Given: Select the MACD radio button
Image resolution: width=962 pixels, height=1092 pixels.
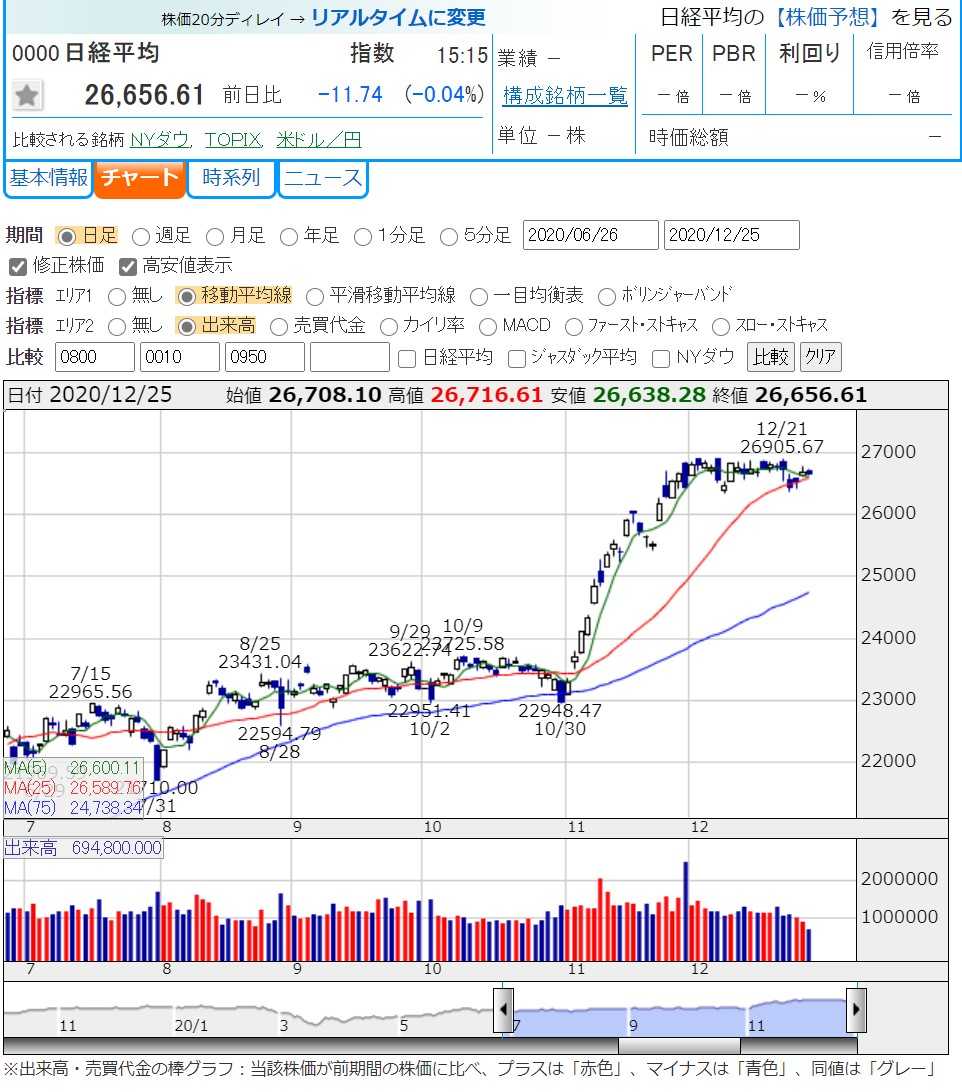Looking at the screenshot, I should 488,327.
